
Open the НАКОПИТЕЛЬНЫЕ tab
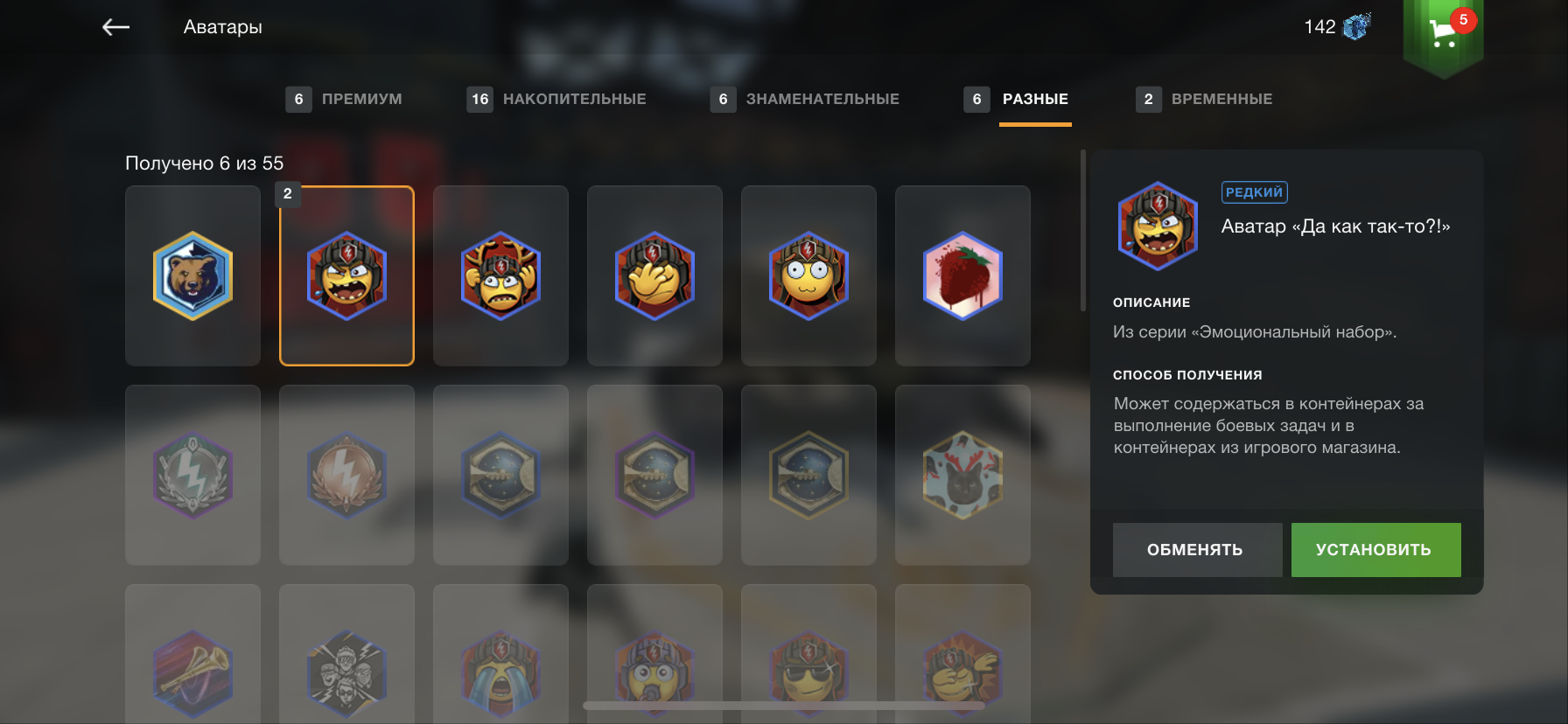[556, 99]
